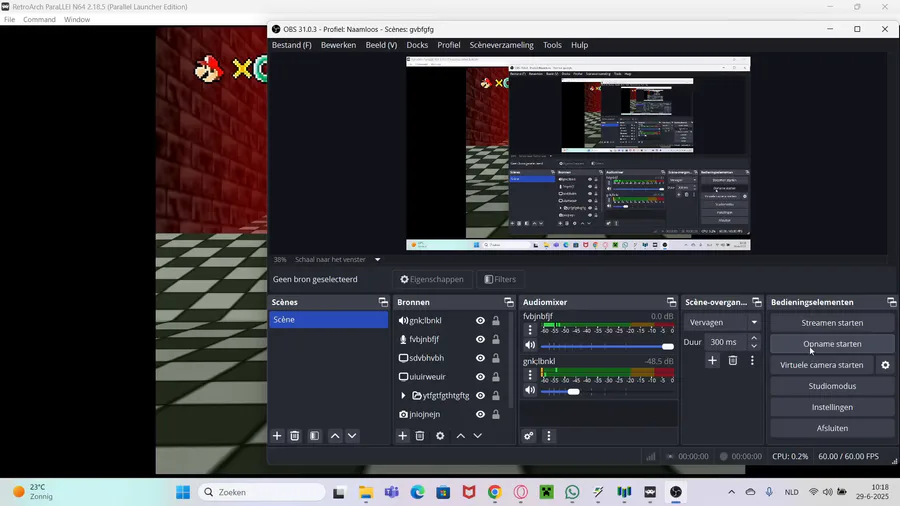Open WhatsApp from the taskbar
Viewport: 900px width, 506px height.
[x=572, y=492]
